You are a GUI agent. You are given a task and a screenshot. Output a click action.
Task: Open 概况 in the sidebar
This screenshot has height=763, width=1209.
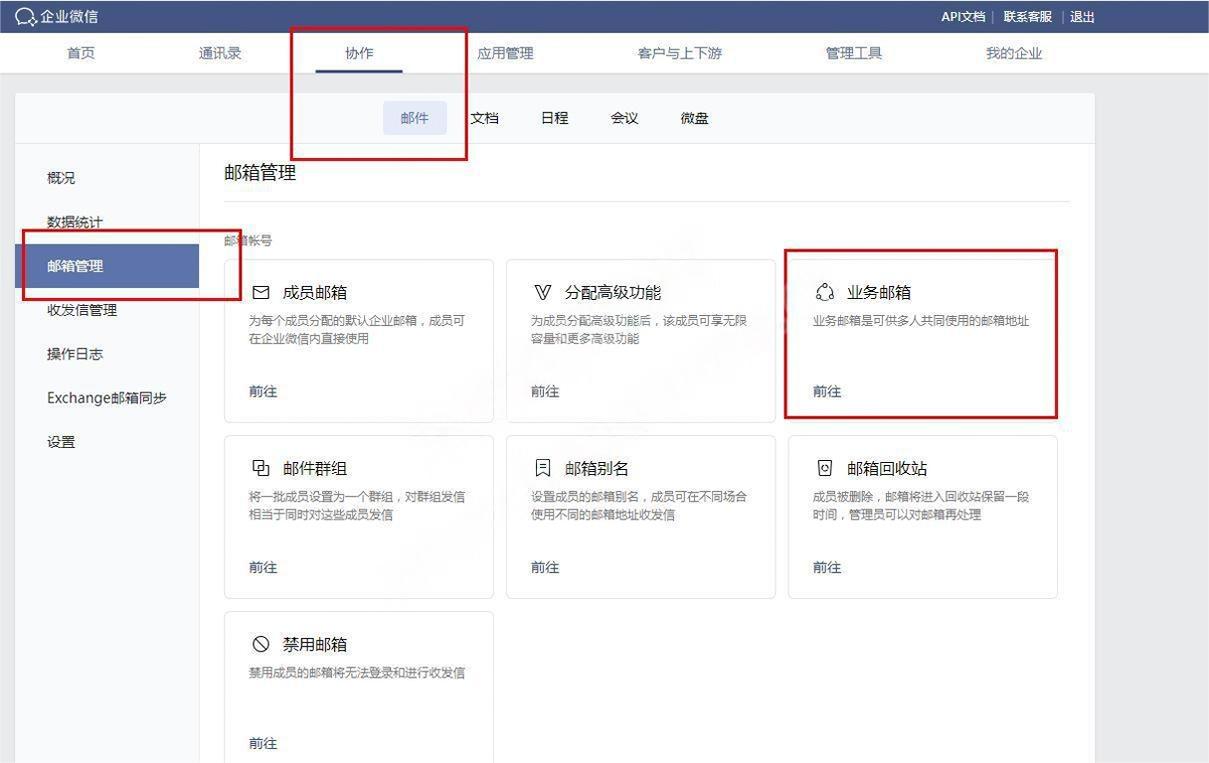61,178
